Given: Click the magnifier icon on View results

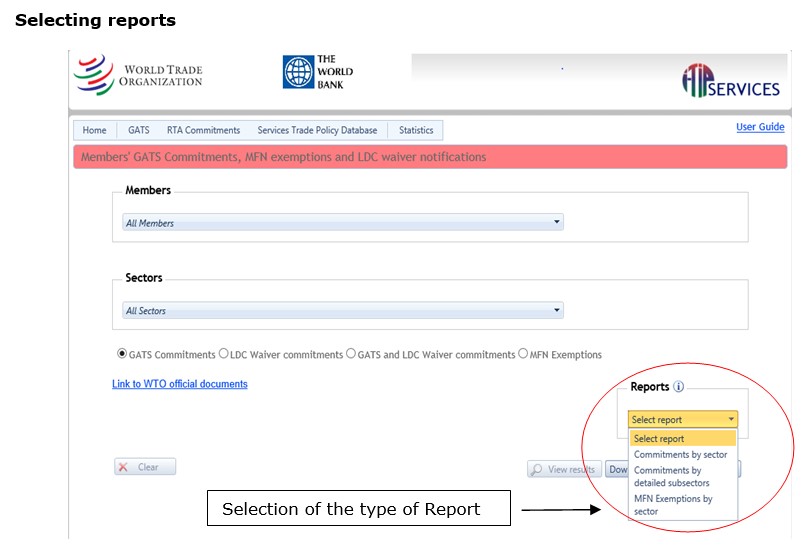Looking at the screenshot, I should coord(536,469).
